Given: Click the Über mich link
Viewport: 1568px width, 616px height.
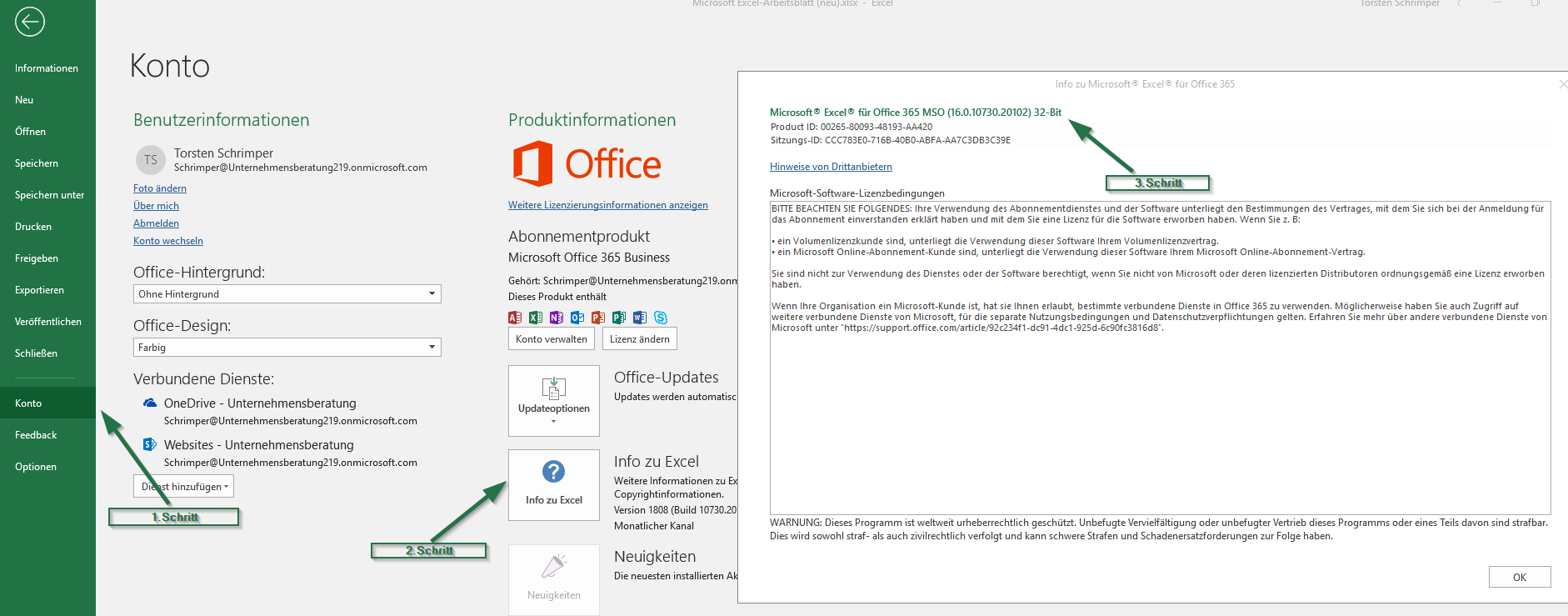Looking at the screenshot, I should (156, 206).
